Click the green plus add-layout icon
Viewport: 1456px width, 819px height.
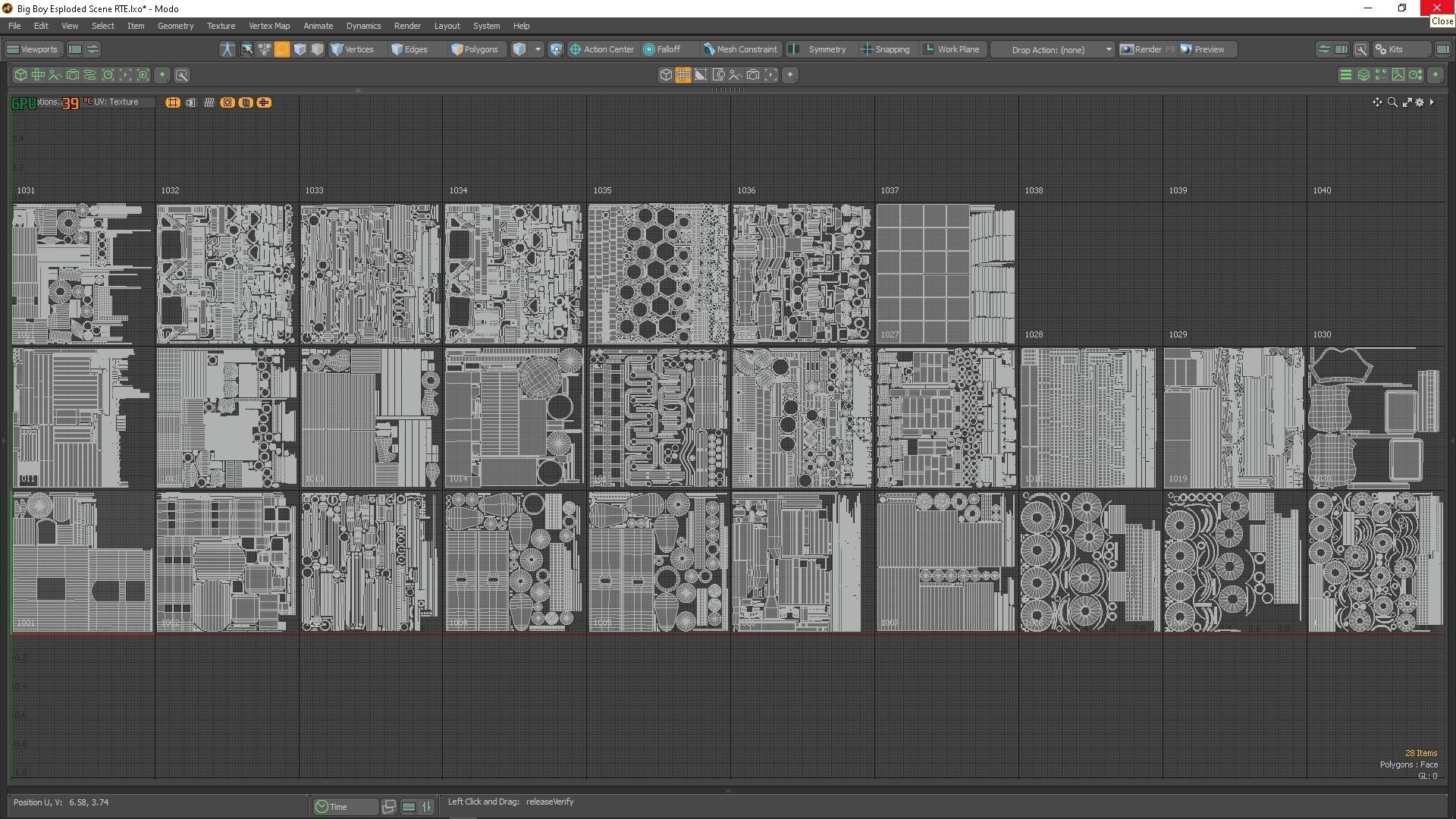[x=162, y=75]
